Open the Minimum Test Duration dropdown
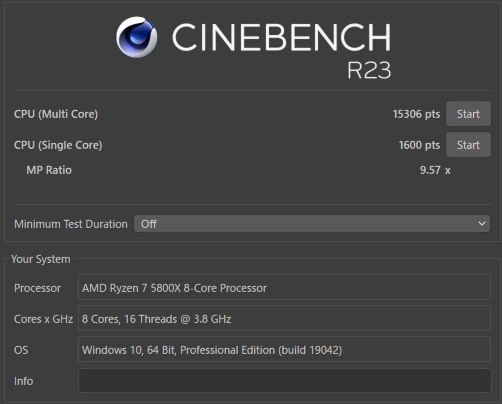 [312, 224]
